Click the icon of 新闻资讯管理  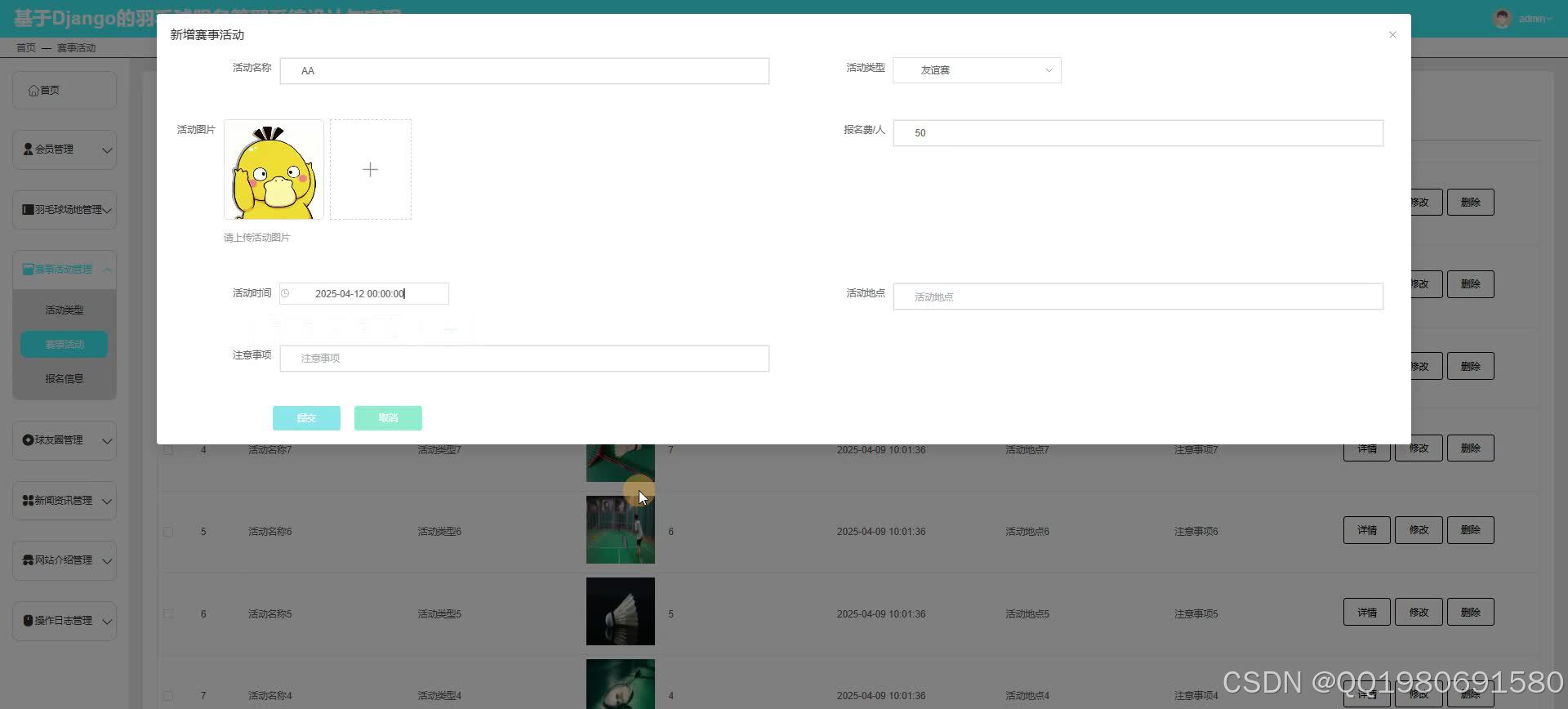[28, 501]
